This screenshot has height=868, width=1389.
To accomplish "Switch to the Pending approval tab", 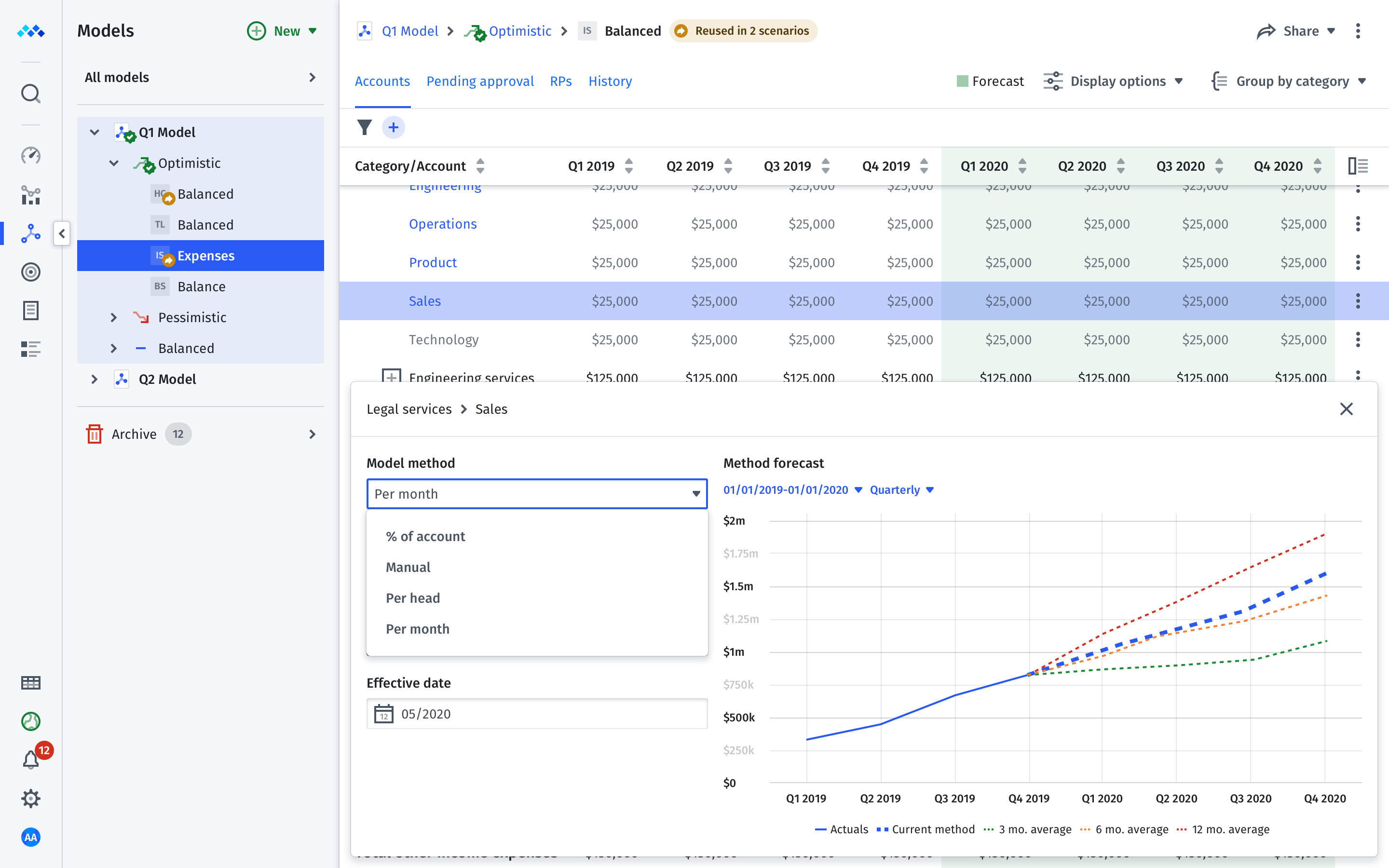I will 480,81.
